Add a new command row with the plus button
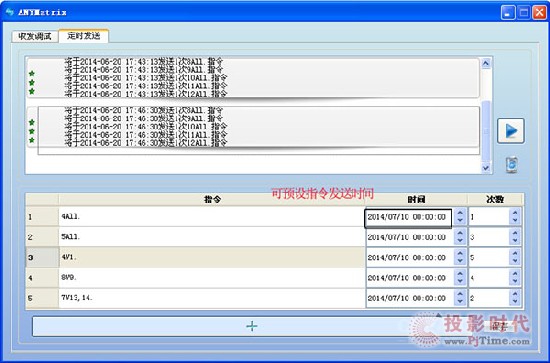 (x=251, y=326)
